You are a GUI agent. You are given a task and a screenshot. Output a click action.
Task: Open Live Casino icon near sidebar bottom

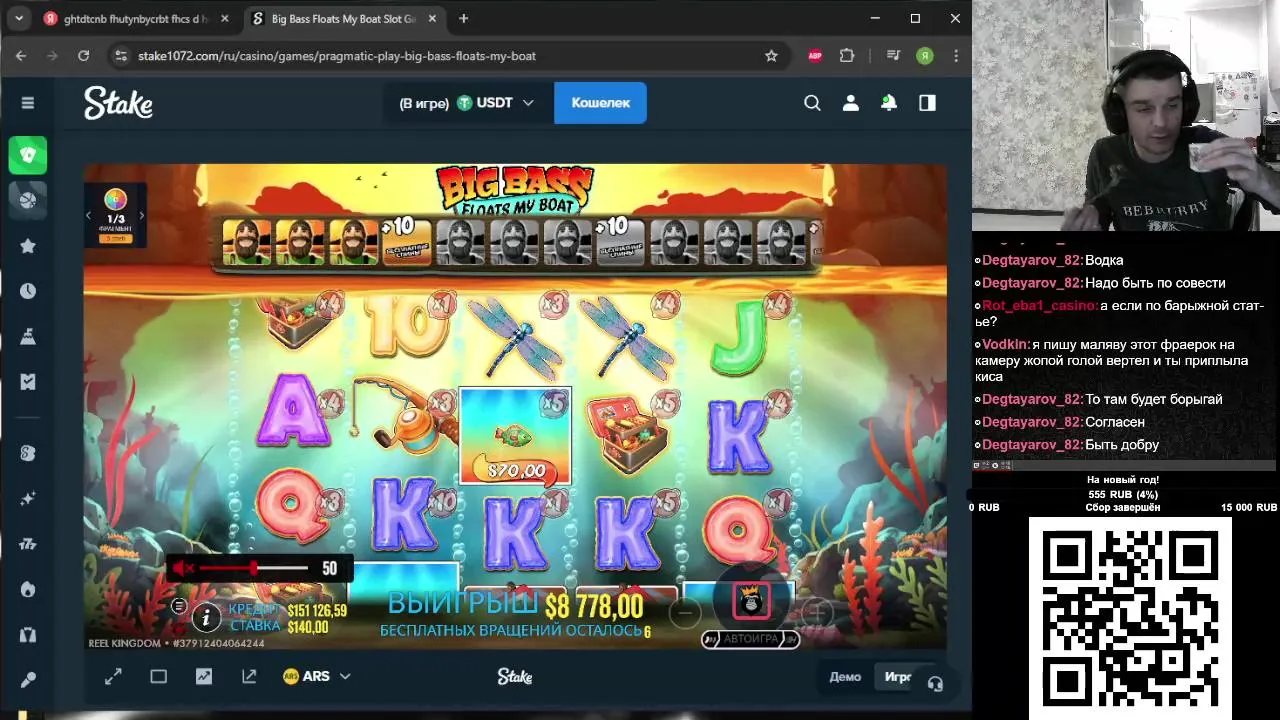click(x=28, y=635)
